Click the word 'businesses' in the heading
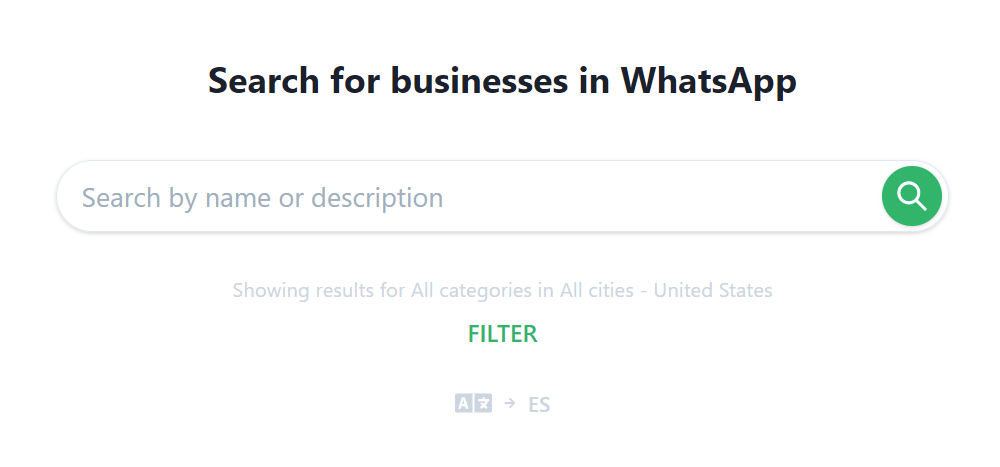Image resolution: width=1000 pixels, height=467 pixels. pyautogui.click(x=479, y=81)
